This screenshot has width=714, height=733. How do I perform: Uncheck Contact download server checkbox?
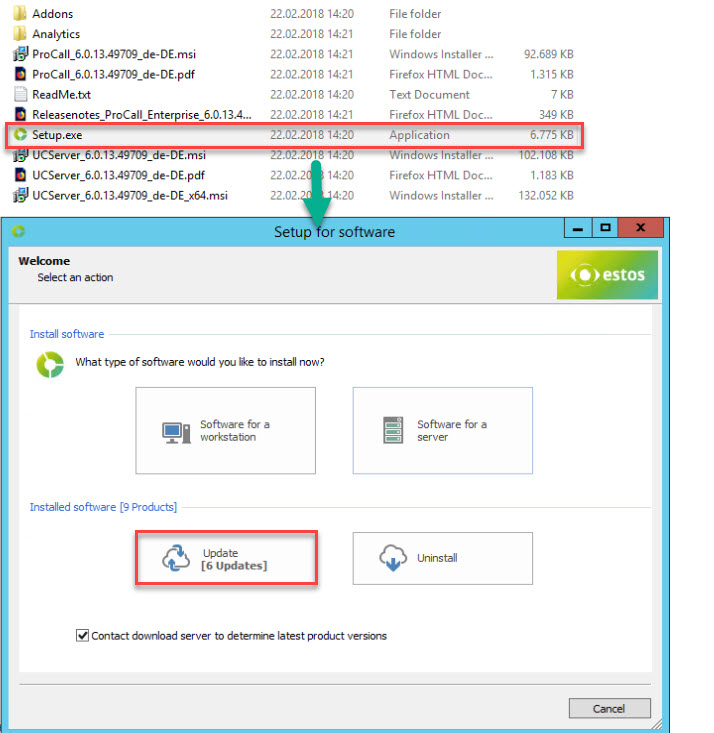pyautogui.click(x=82, y=635)
